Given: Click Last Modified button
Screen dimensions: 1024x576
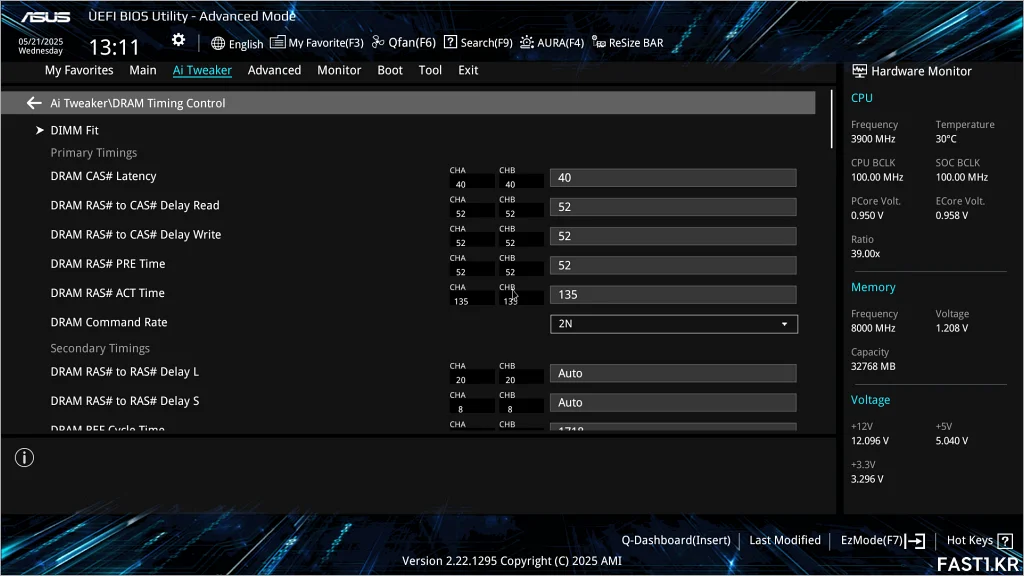Looking at the screenshot, I should [785, 540].
